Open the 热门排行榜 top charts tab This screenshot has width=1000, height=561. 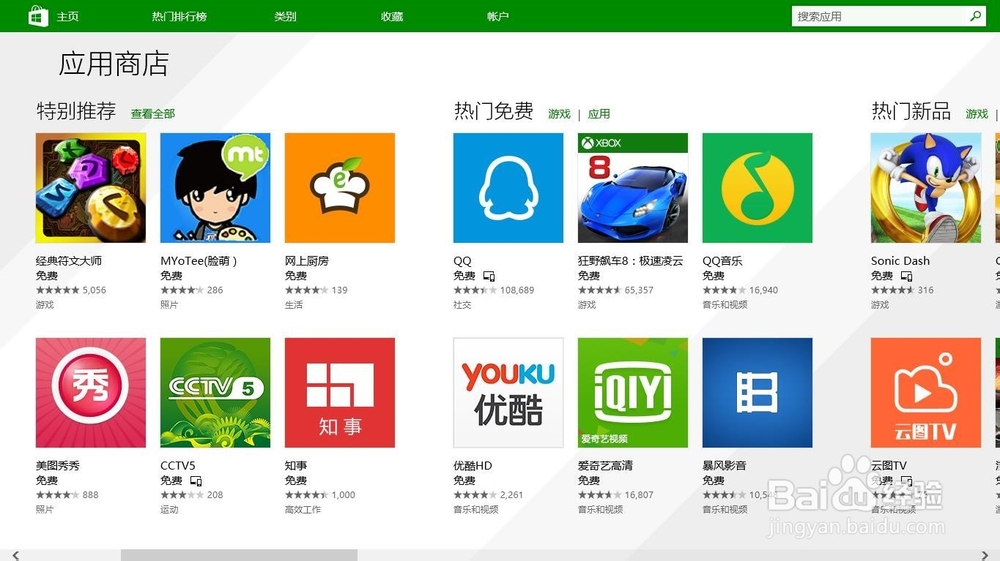click(179, 17)
